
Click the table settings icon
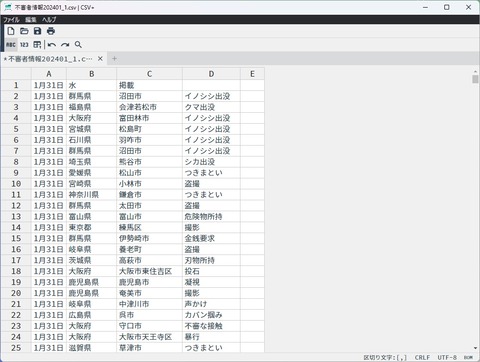coord(37,45)
